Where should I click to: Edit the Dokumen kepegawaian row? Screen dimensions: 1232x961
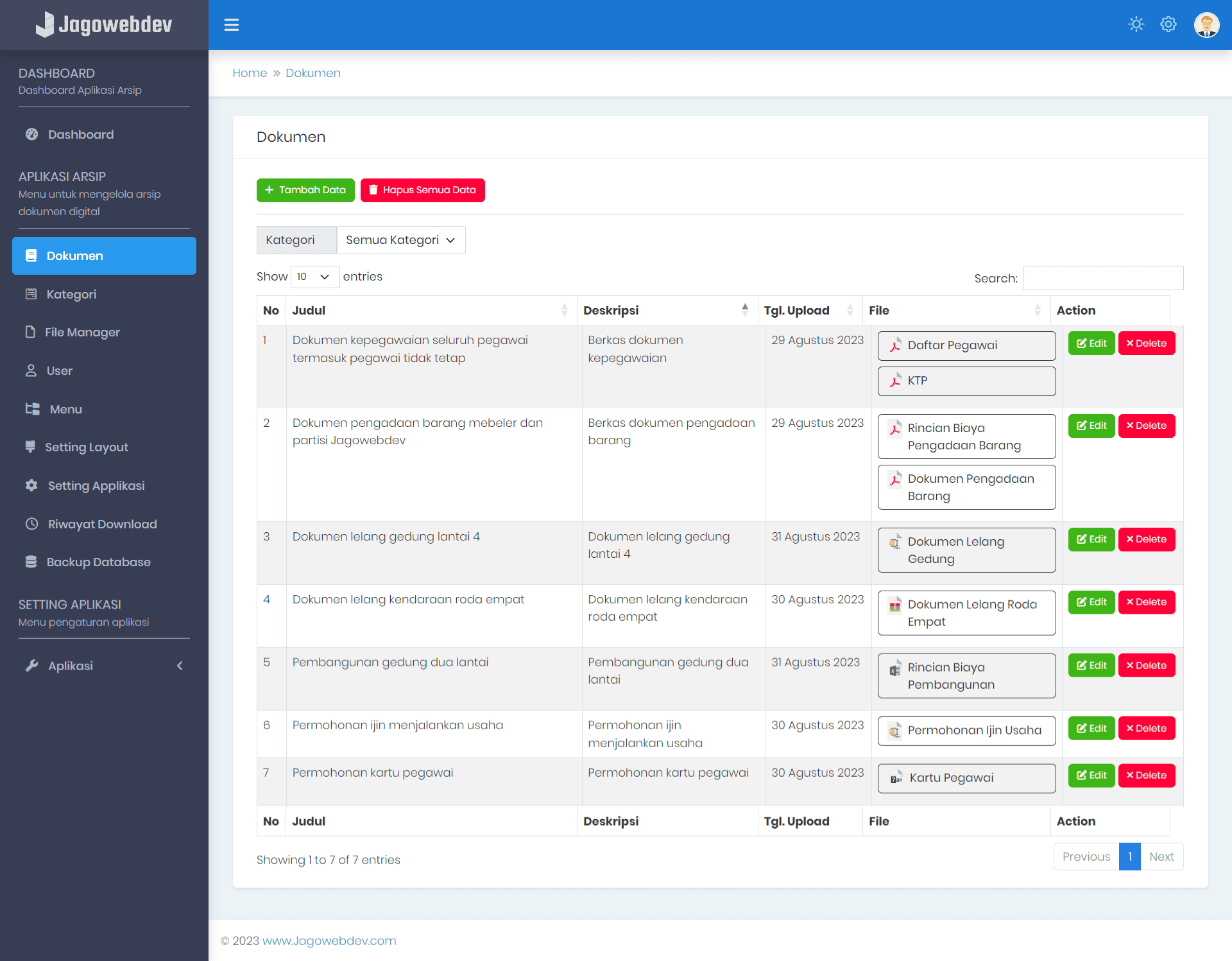click(1091, 343)
